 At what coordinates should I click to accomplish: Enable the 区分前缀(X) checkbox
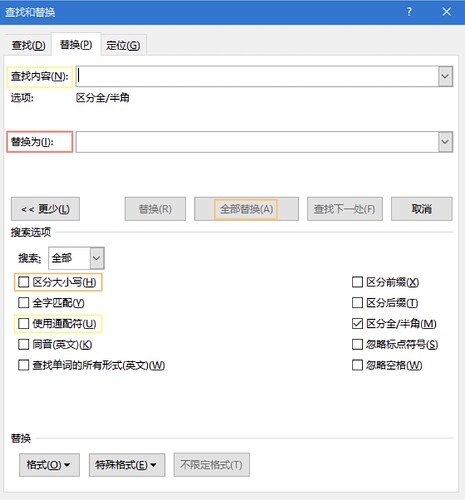tap(357, 282)
